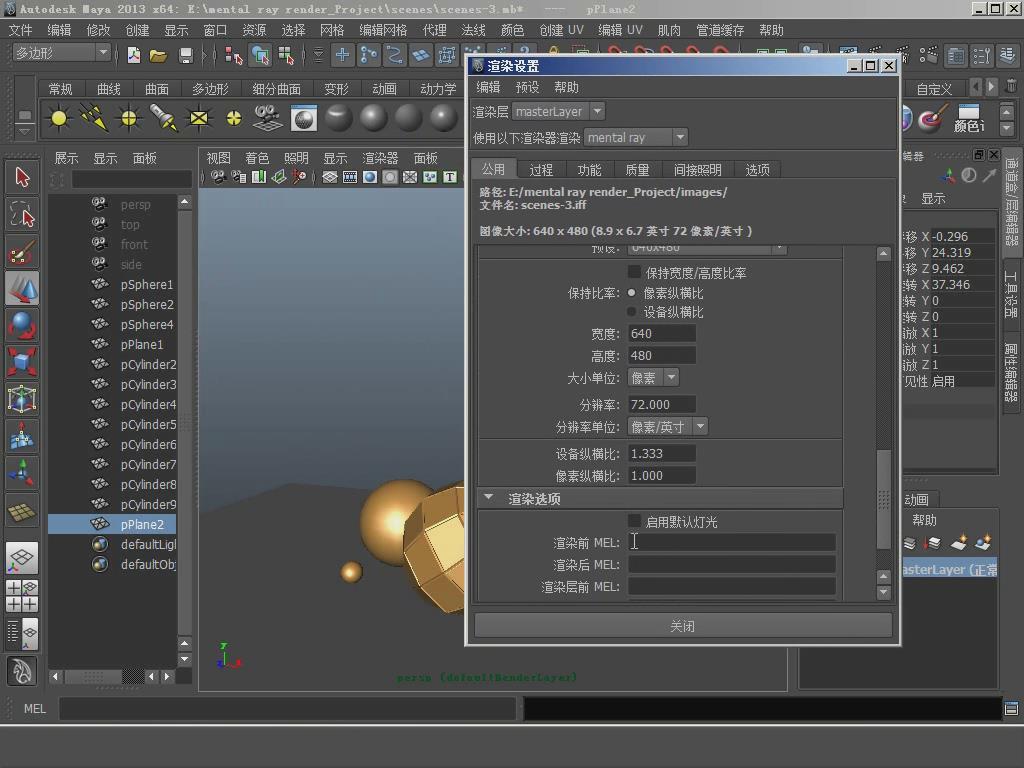Toggle the resolution gate in the viewport toolbar

click(370, 177)
